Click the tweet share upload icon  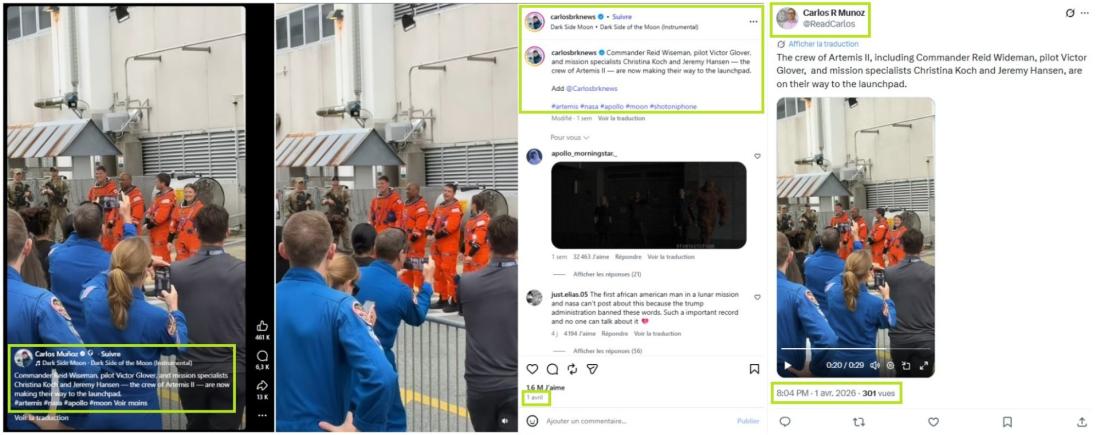point(1081,422)
